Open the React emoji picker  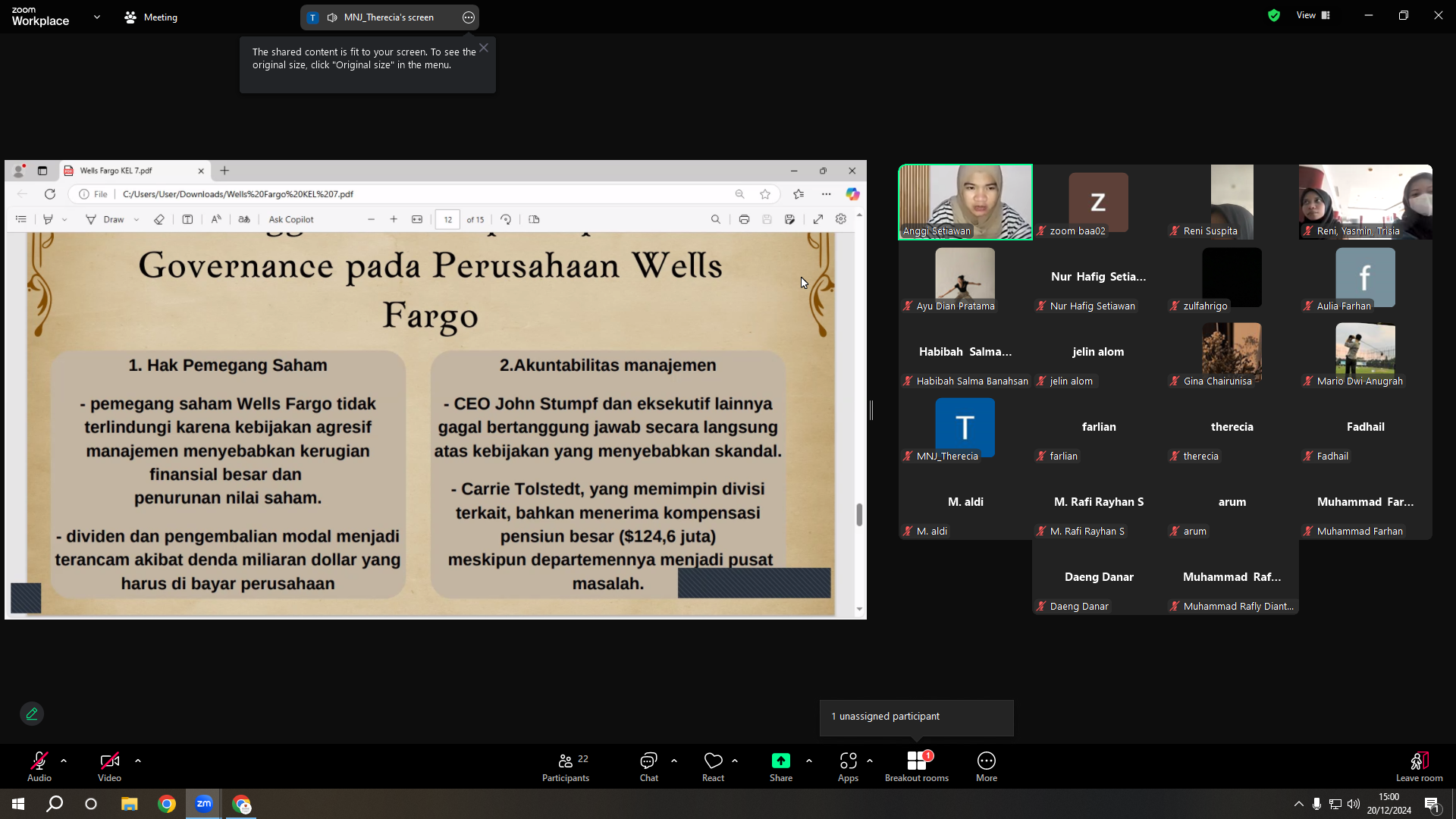click(713, 767)
